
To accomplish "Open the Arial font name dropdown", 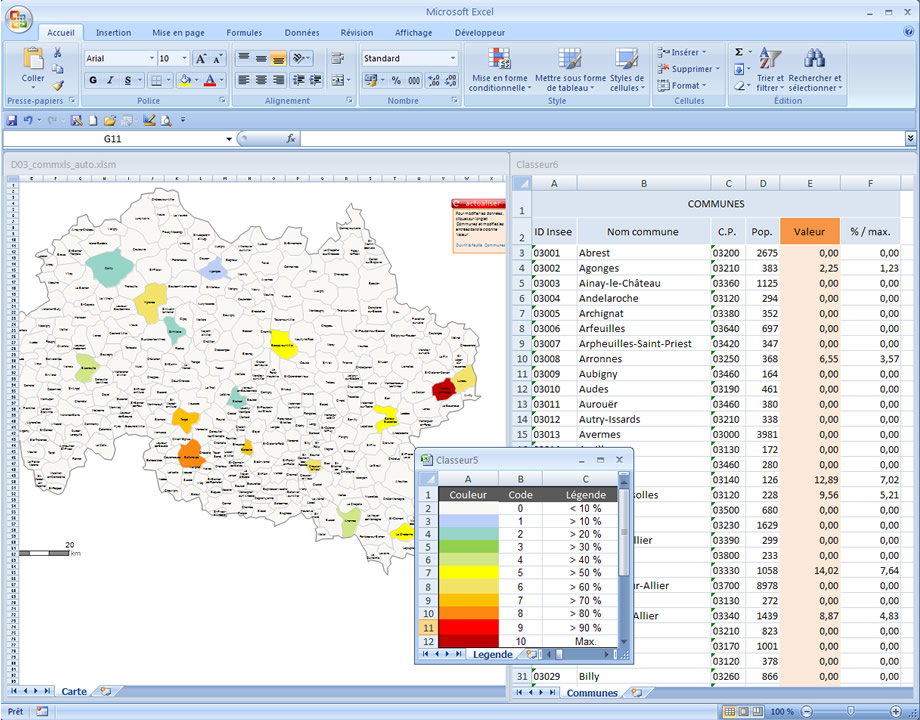I will [150, 59].
